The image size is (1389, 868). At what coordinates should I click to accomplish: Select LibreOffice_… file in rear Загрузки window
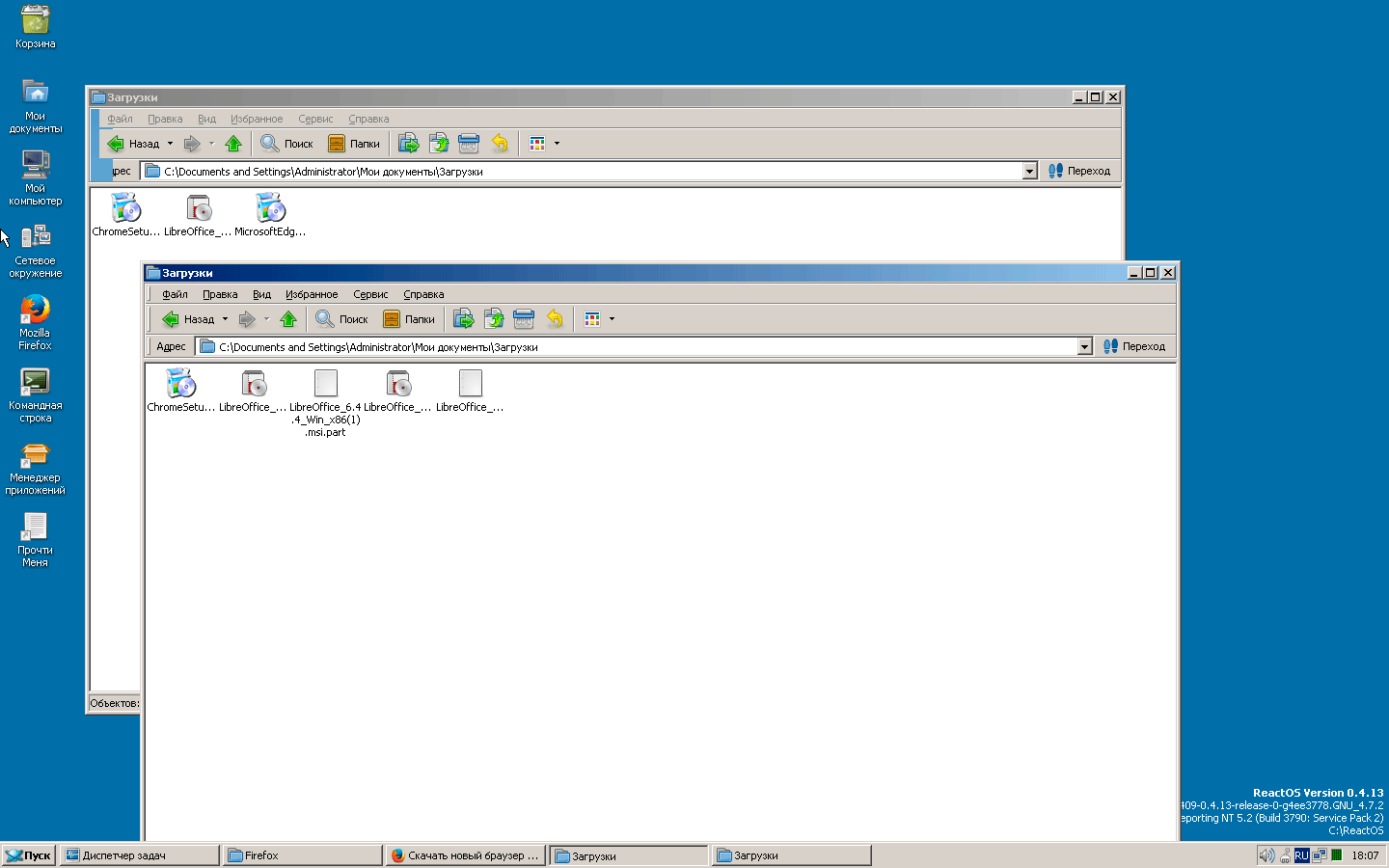click(198, 215)
